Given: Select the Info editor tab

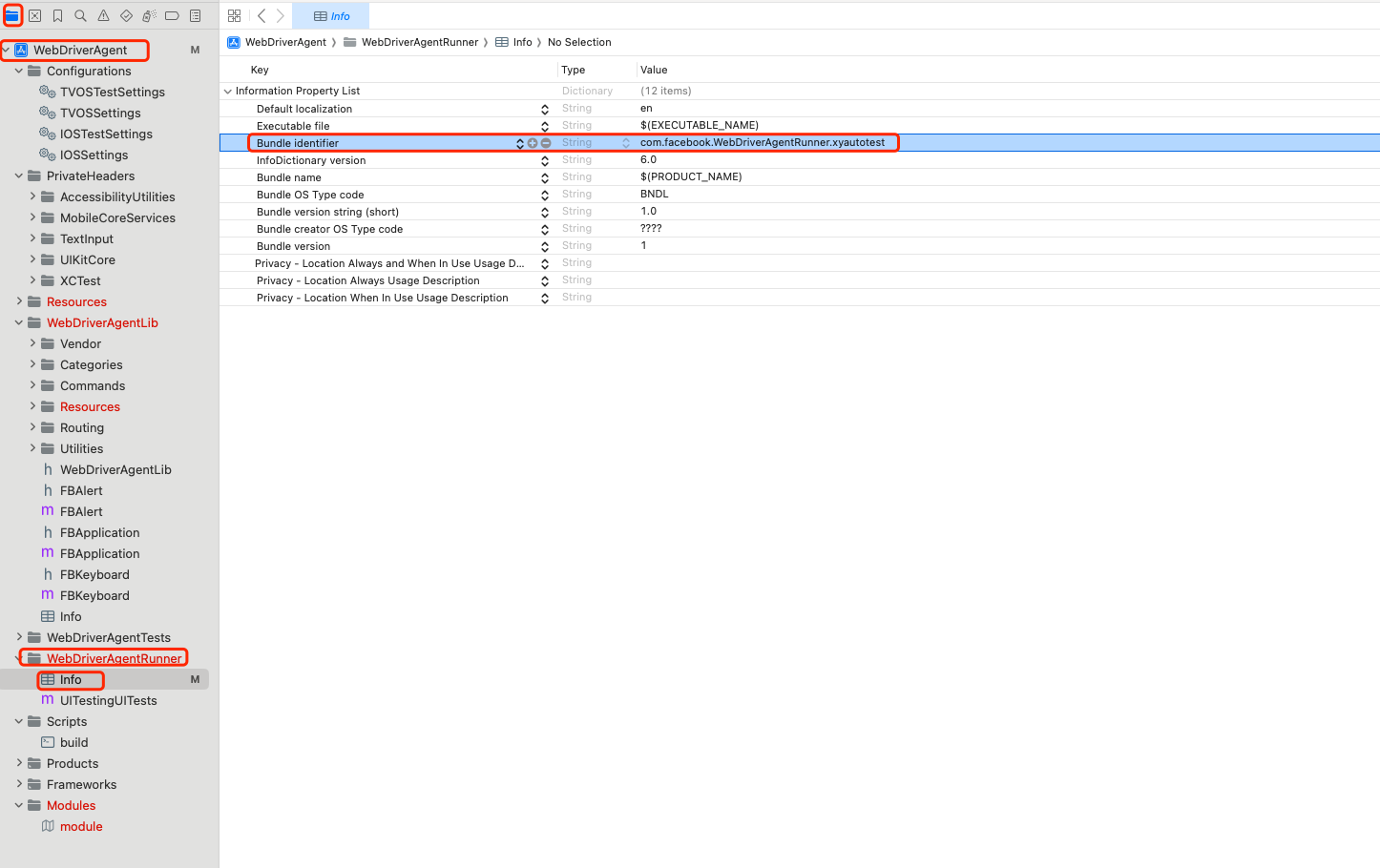Looking at the screenshot, I should coord(331,16).
